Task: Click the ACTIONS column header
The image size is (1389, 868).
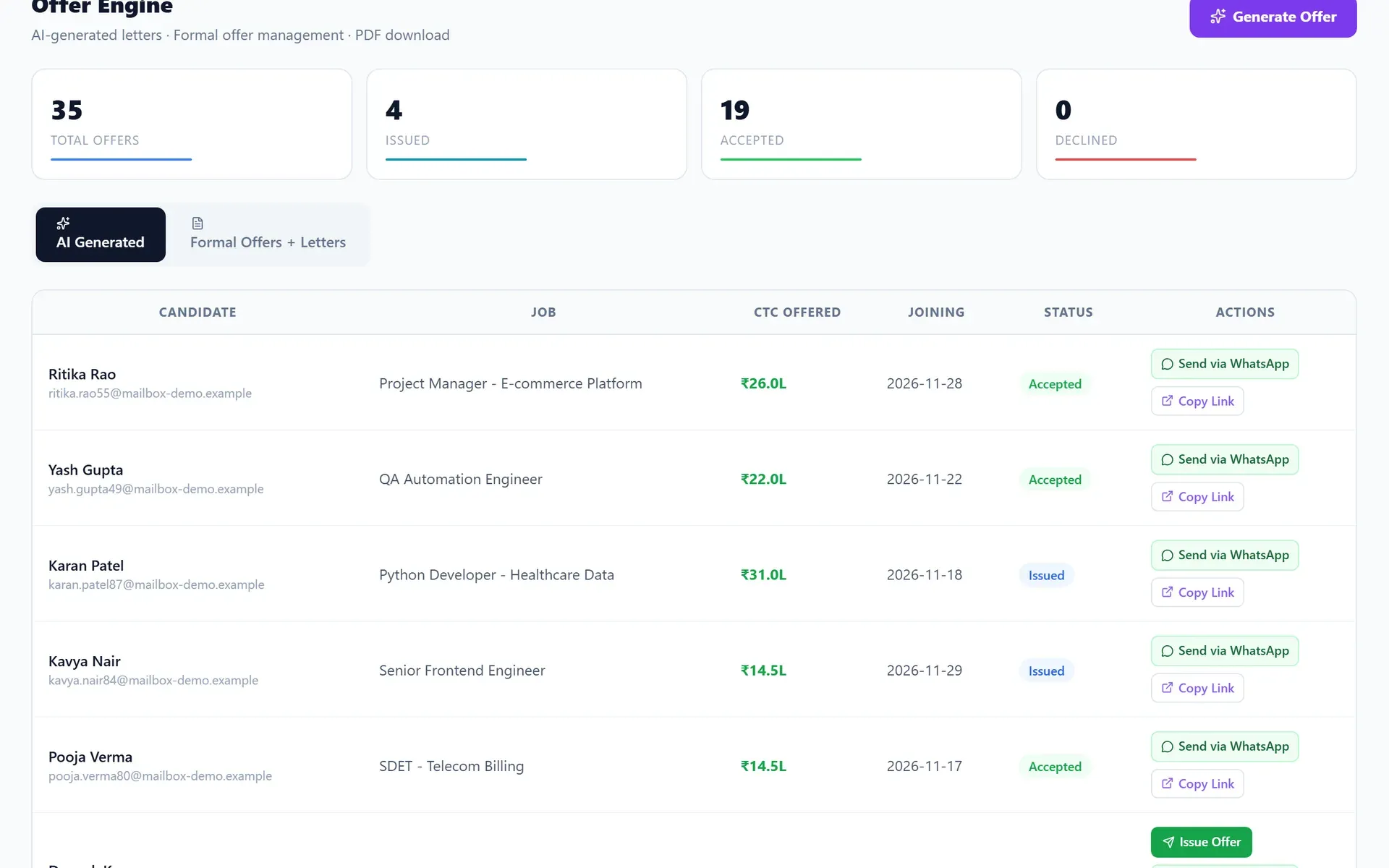Action: (x=1245, y=312)
